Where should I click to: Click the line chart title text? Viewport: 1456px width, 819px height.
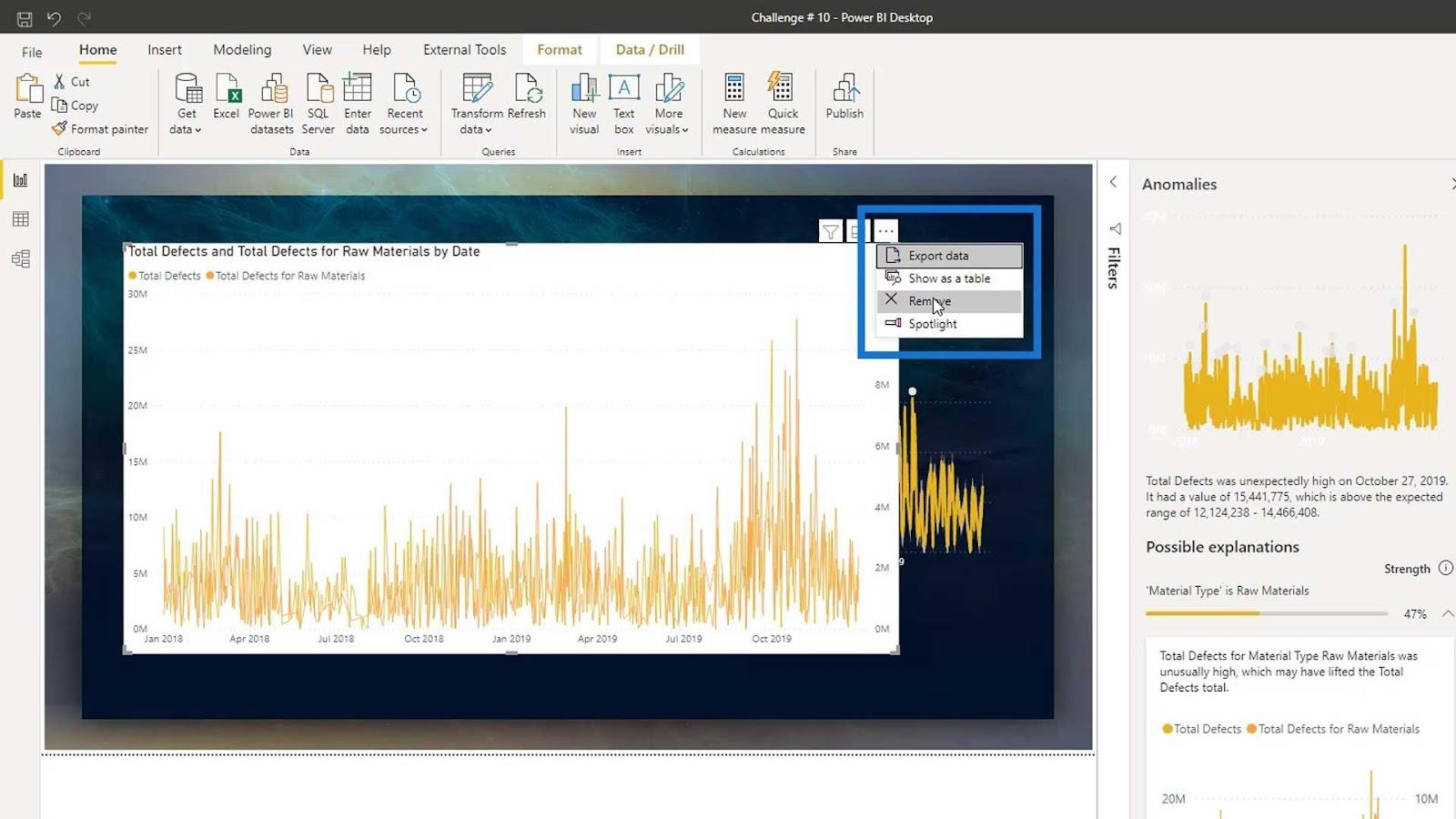(x=304, y=251)
